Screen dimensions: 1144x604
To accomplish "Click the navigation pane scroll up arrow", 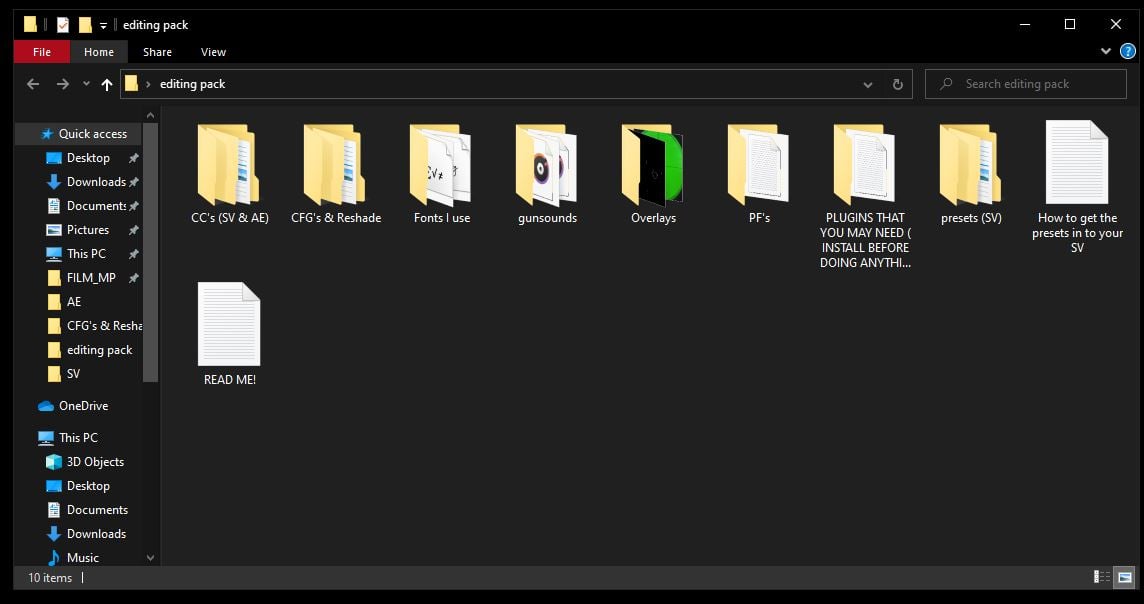I will pos(150,115).
